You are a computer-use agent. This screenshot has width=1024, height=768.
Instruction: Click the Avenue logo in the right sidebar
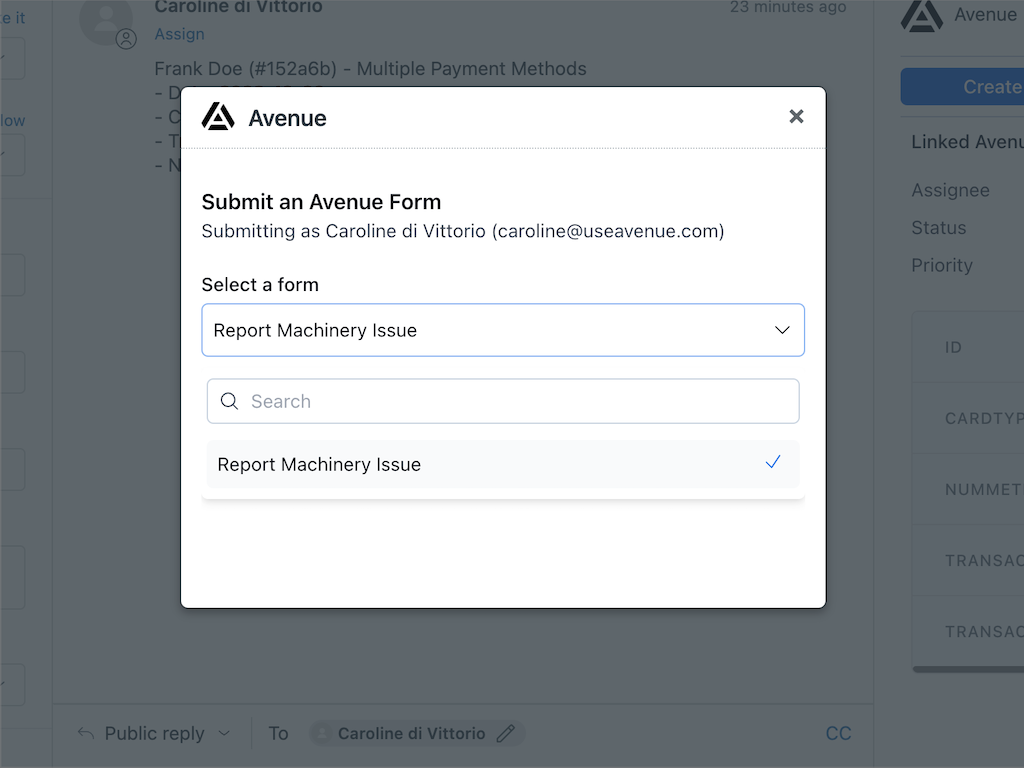click(921, 15)
